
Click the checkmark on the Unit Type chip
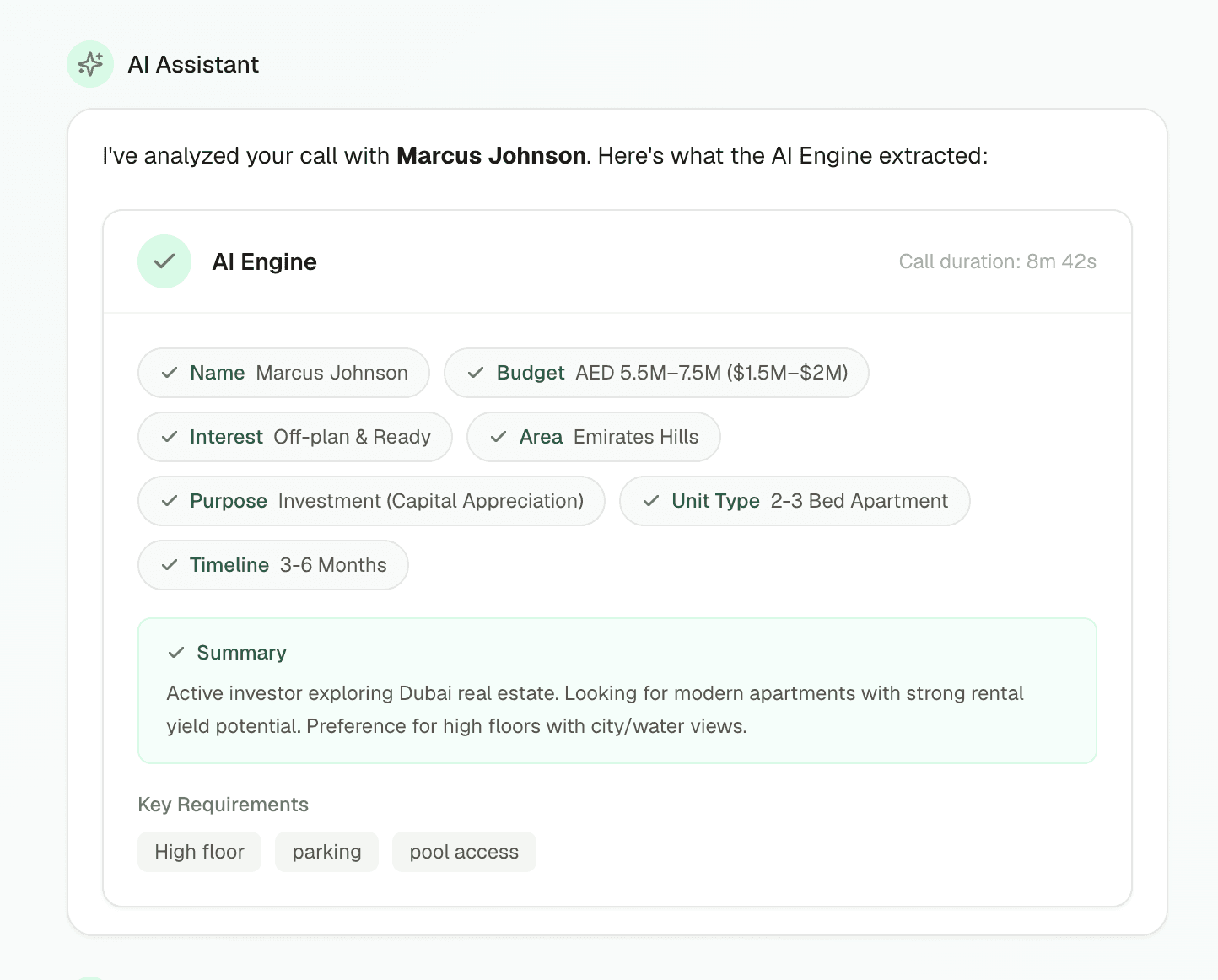(650, 501)
